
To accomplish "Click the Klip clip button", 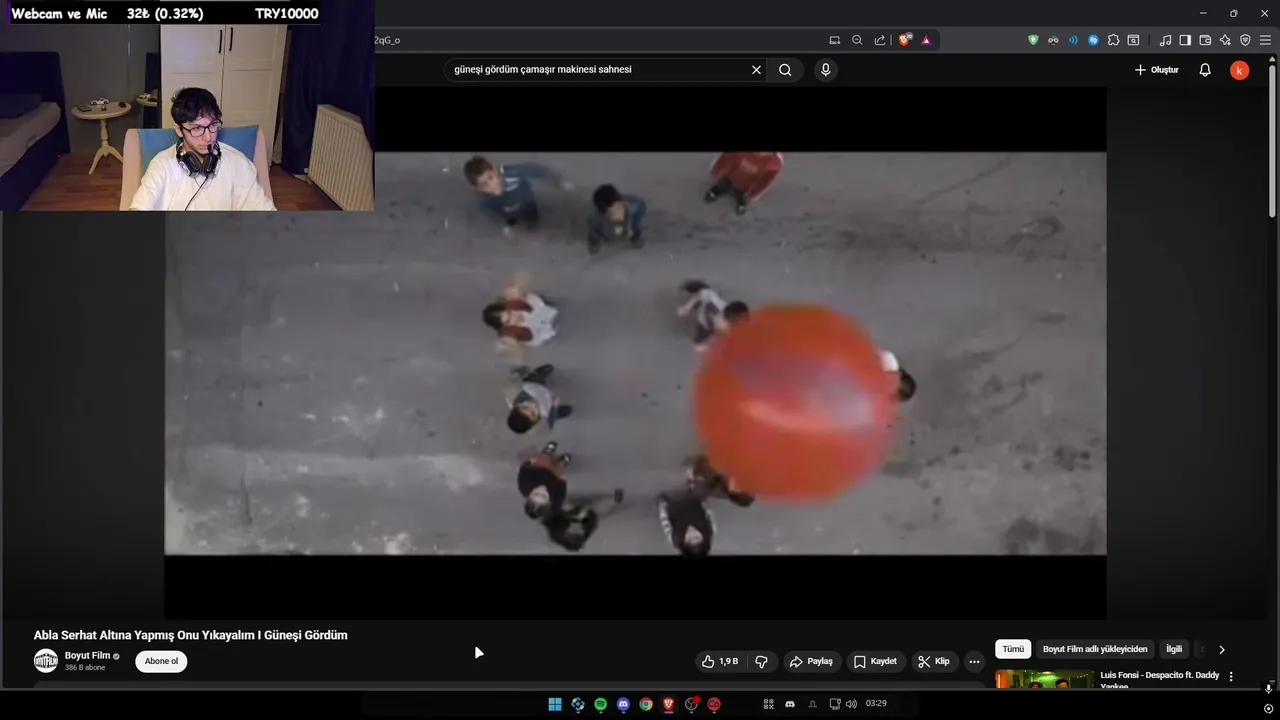I will coord(934,661).
